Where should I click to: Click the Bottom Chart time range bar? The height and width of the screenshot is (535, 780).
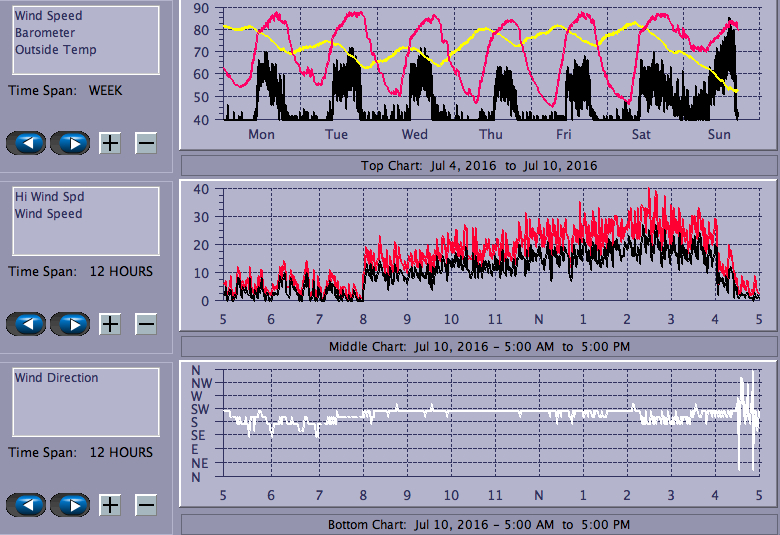[x=478, y=525]
